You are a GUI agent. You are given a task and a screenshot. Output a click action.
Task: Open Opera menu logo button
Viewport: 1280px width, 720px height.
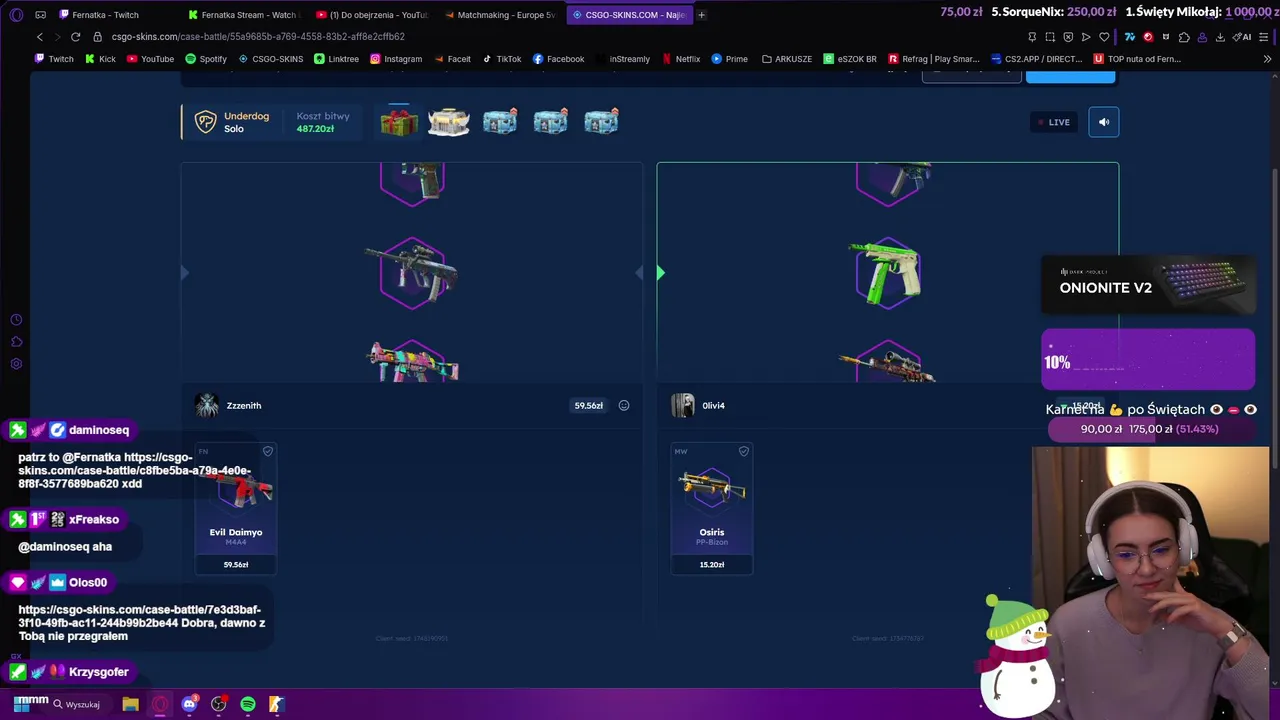[15, 15]
